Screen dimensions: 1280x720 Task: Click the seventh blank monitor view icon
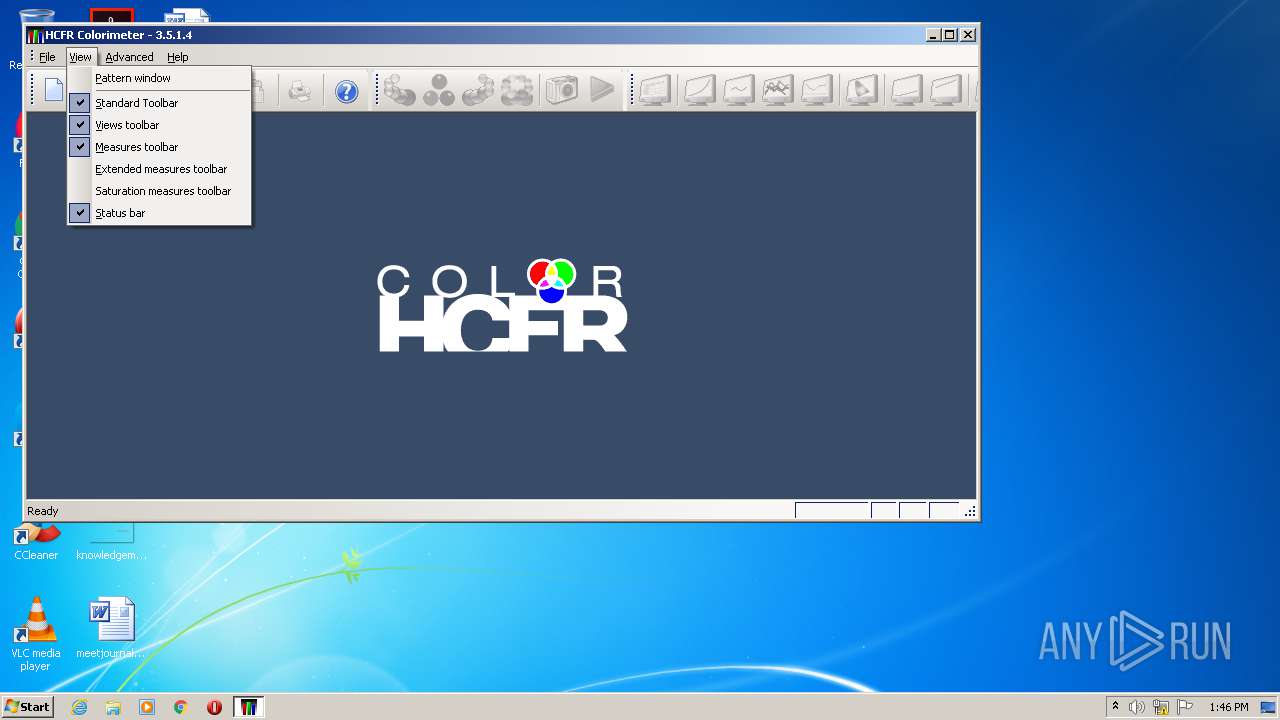click(906, 90)
